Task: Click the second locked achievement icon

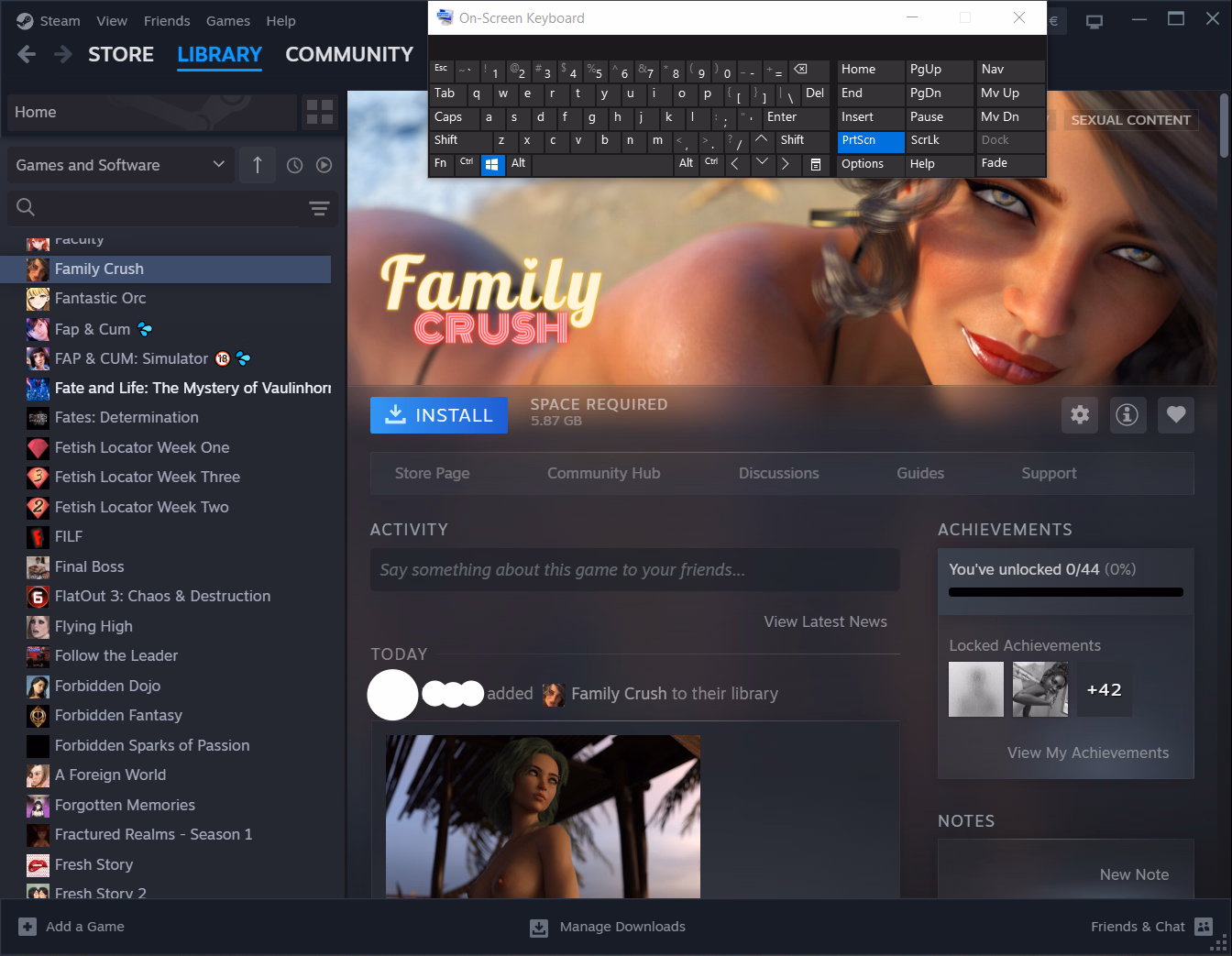Action: click(1040, 689)
